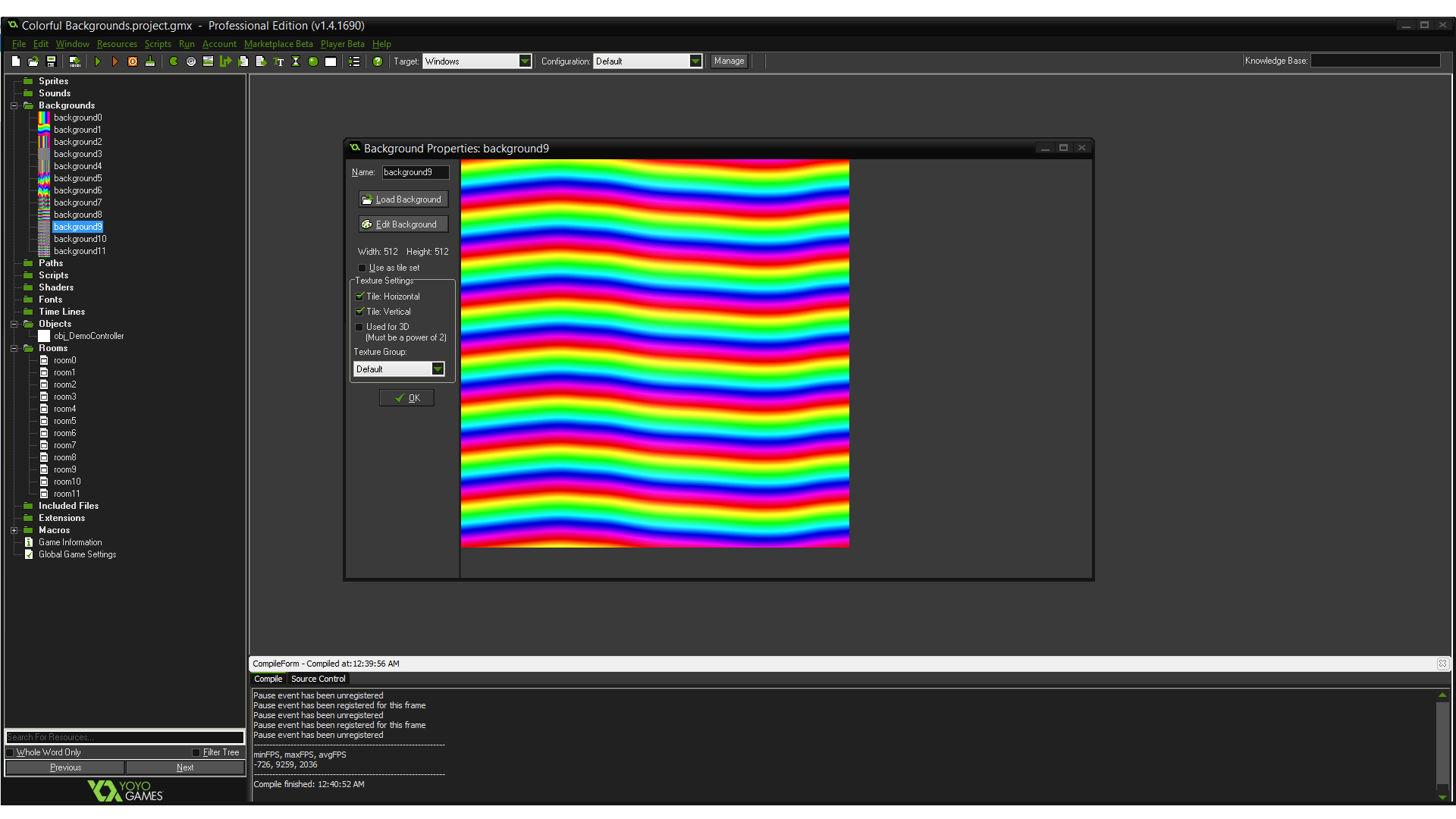This screenshot has height=819, width=1456.
Task: Create a new timeline via the hourglass icon
Action: pos(296,61)
